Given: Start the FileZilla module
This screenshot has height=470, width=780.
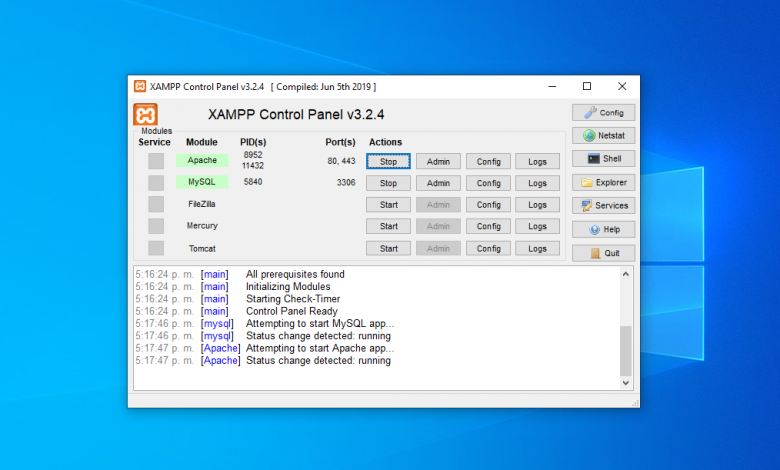Looking at the screenshot, I should (x=389, y=204).
